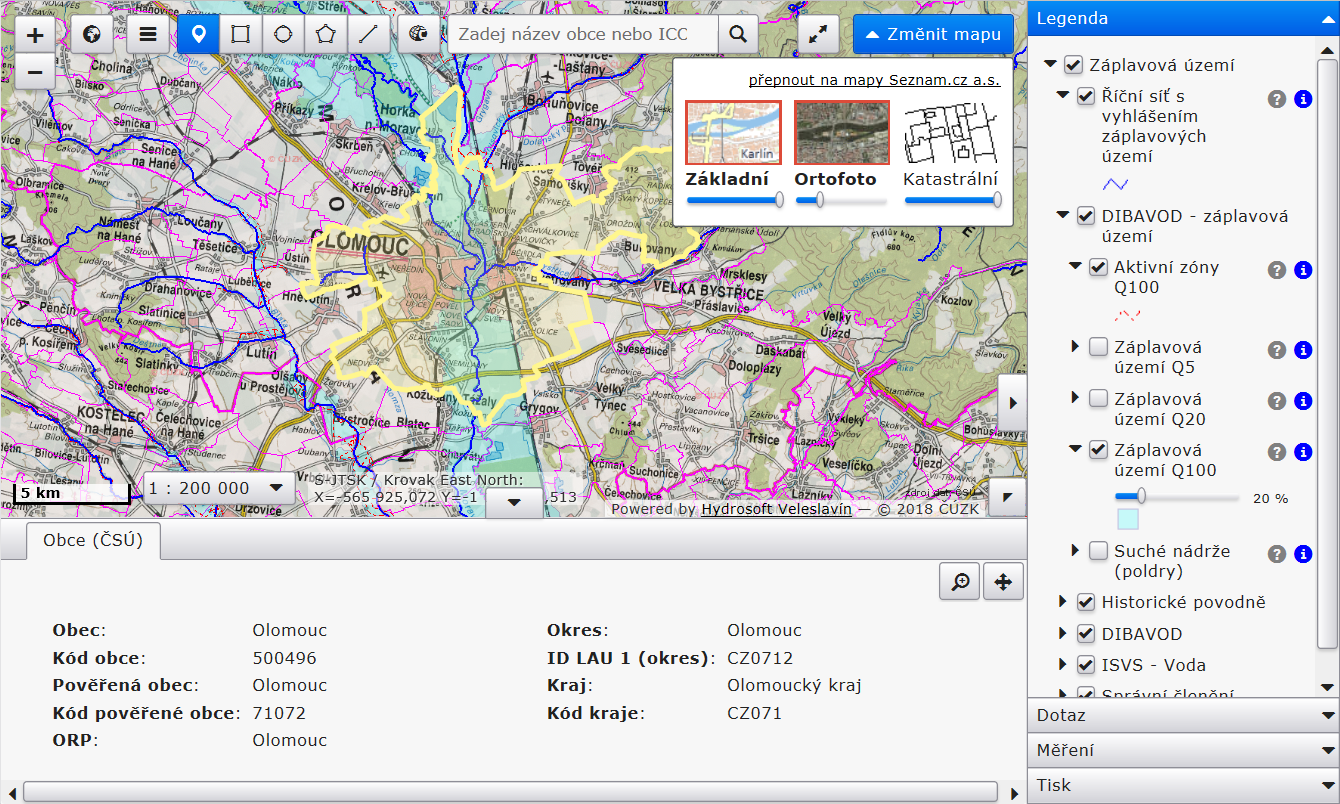Zoom to selected feature magnifier icon

click(x=960, y=582)
